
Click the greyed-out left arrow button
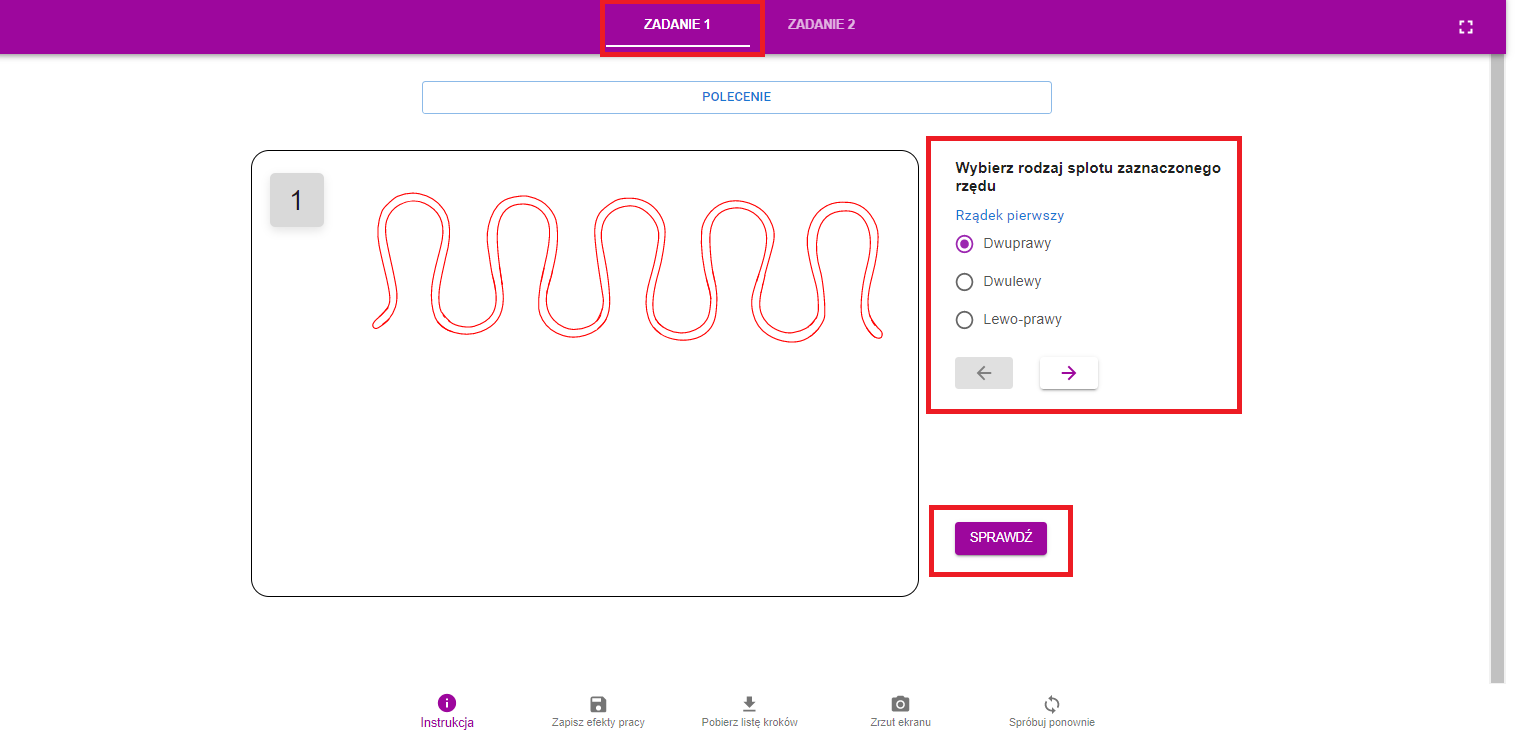click(983, 373)
